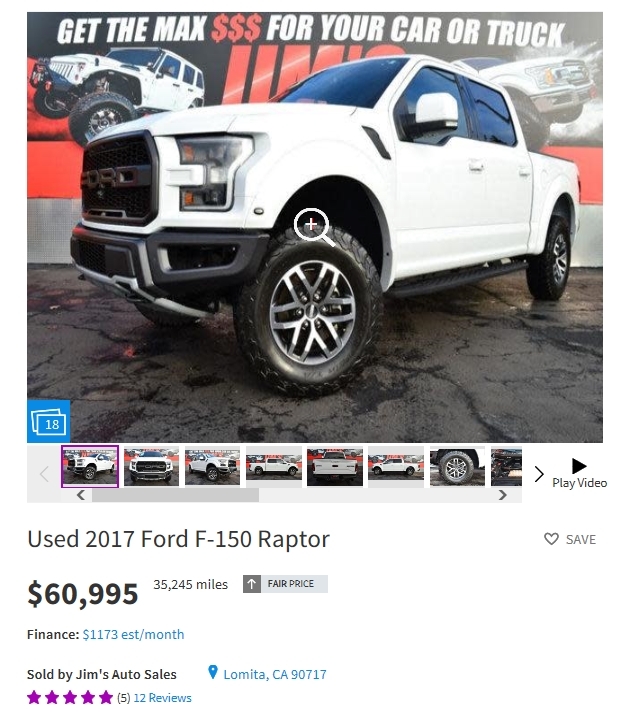The height and width of the screenshot is (716, 622).
Task: Open the 12 Reviews link
Action: pyautogui.click(x=163, y=698)
